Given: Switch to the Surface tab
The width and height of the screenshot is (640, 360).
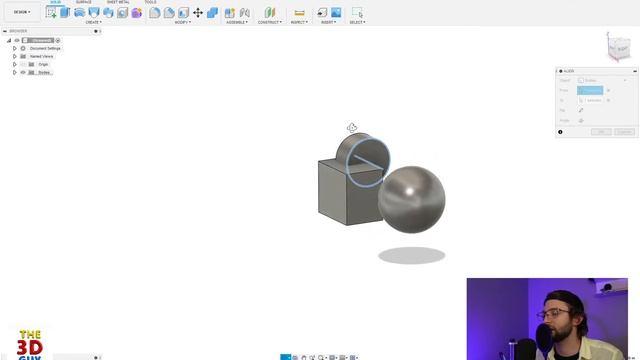Looking at the screenshot, I should [84, 2].
